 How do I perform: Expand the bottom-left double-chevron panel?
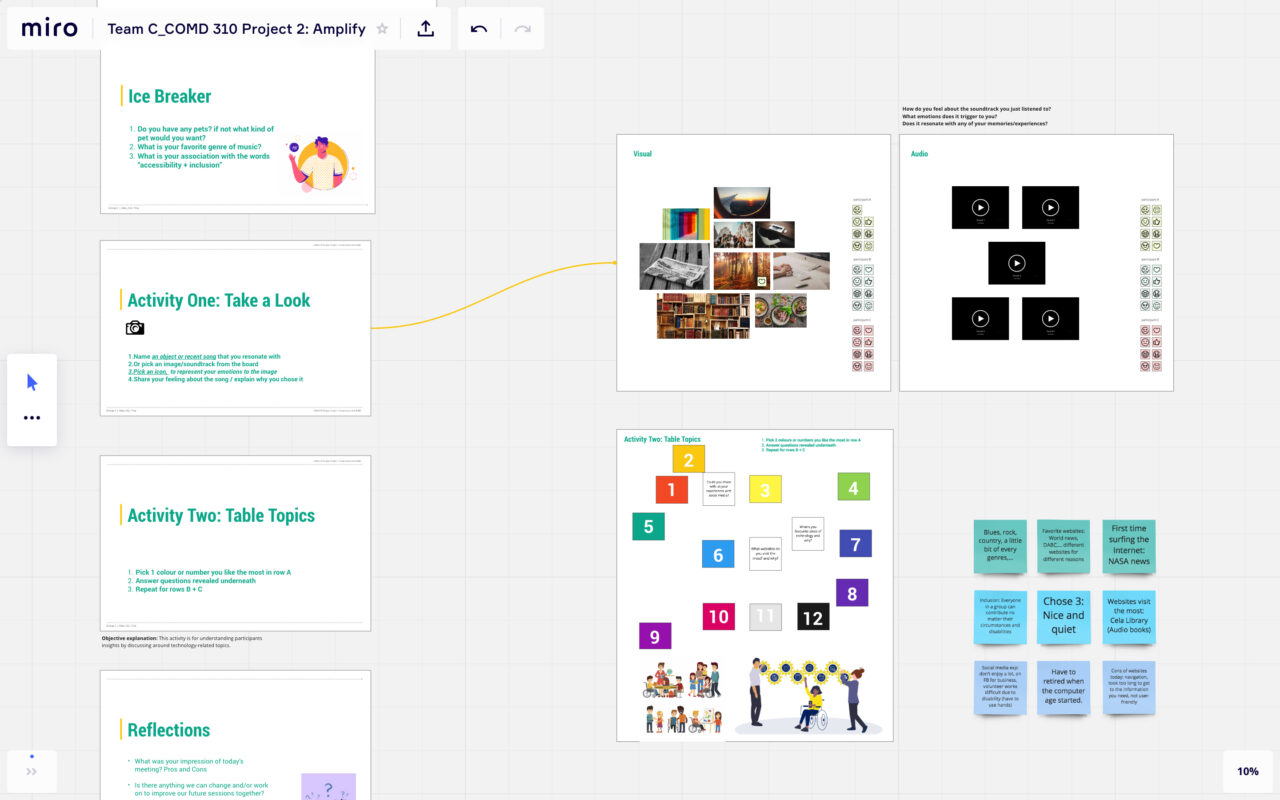(32, 771)
